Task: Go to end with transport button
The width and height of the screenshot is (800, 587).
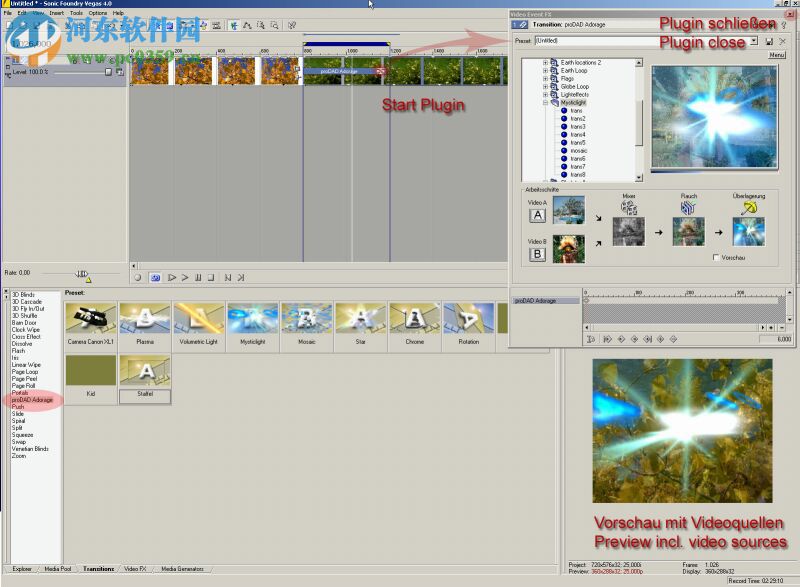Action: coord(241,277)
